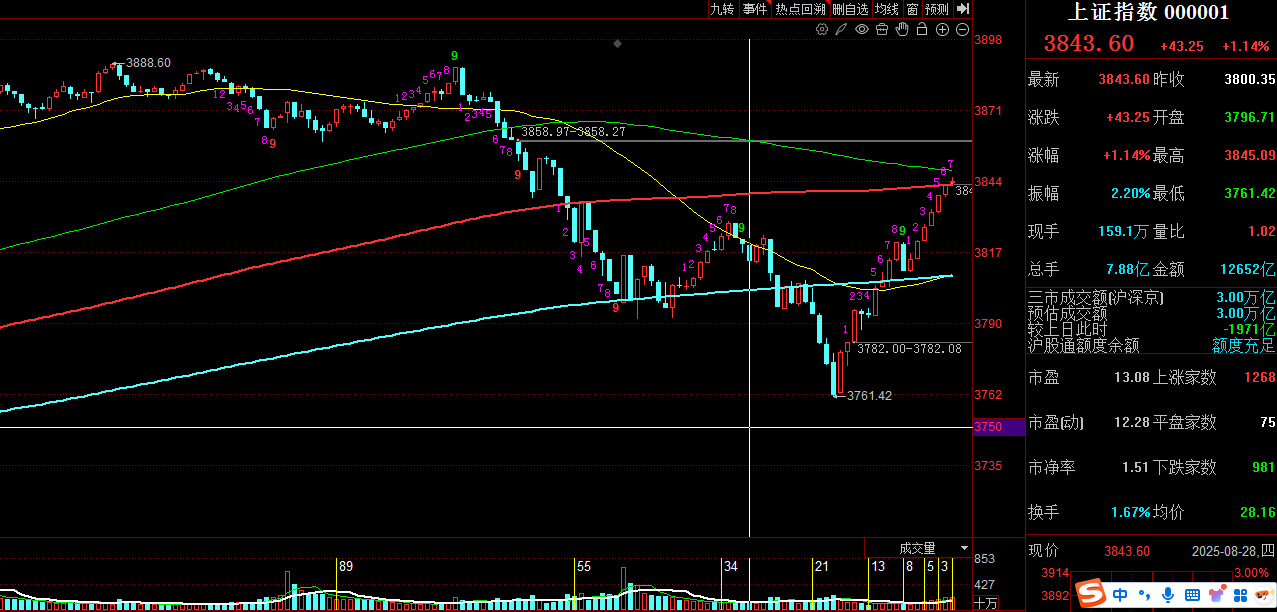Open the 事件 tab
The height and width of the screenshot is (612, 1277).
tap(755, 9)
